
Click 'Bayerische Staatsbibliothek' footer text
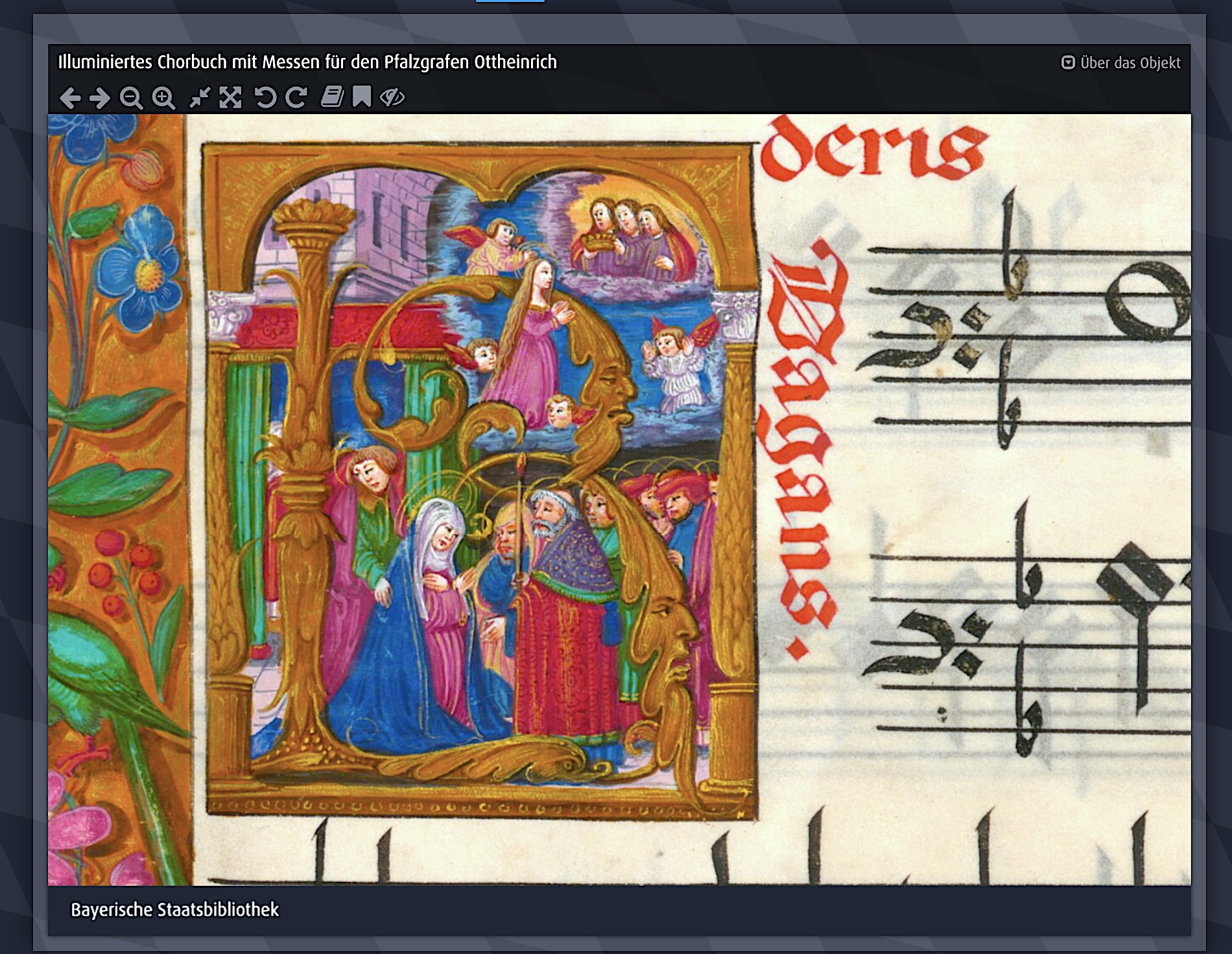[x=174, y=910]
